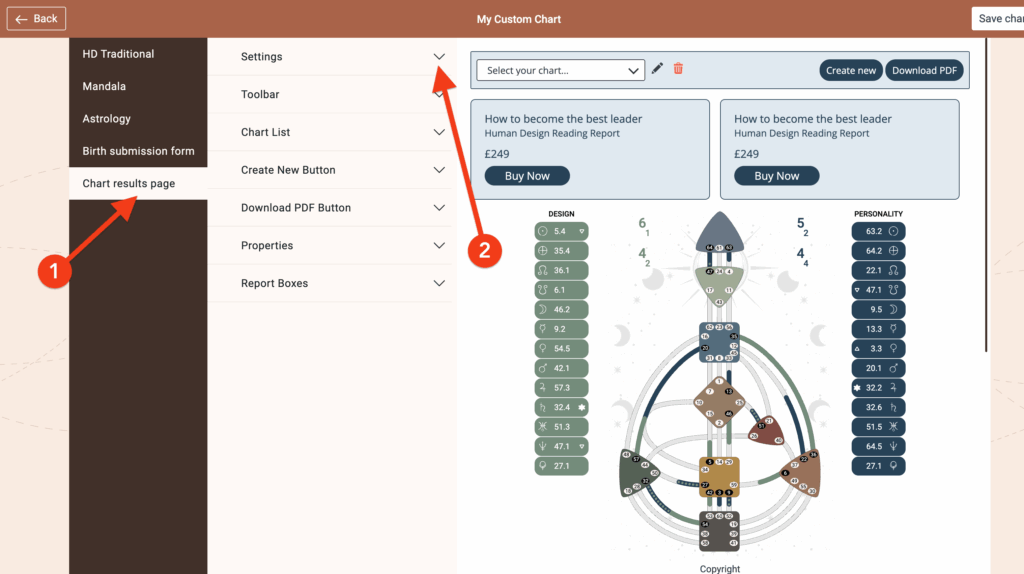Click the red trash delete icon
Screen dimensions: 1024x574
point(678,69)
